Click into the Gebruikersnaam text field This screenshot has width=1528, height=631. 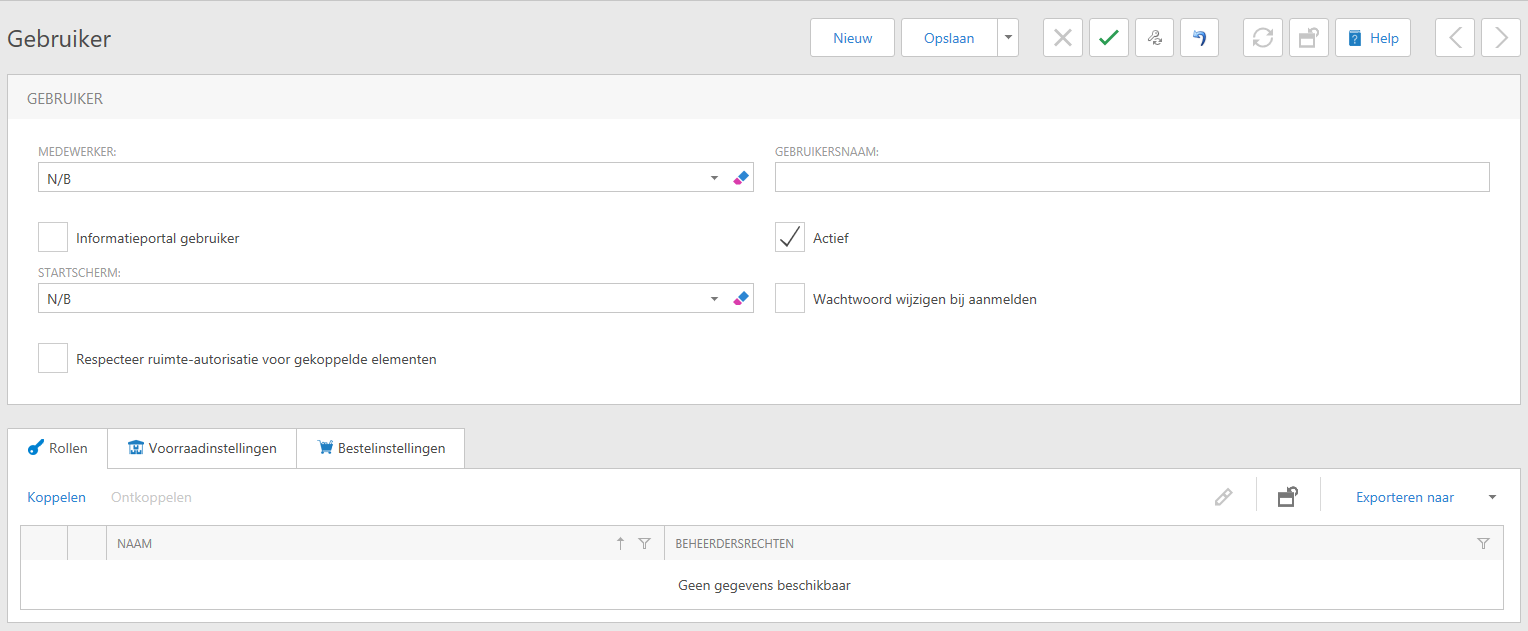click(1132, 178)
